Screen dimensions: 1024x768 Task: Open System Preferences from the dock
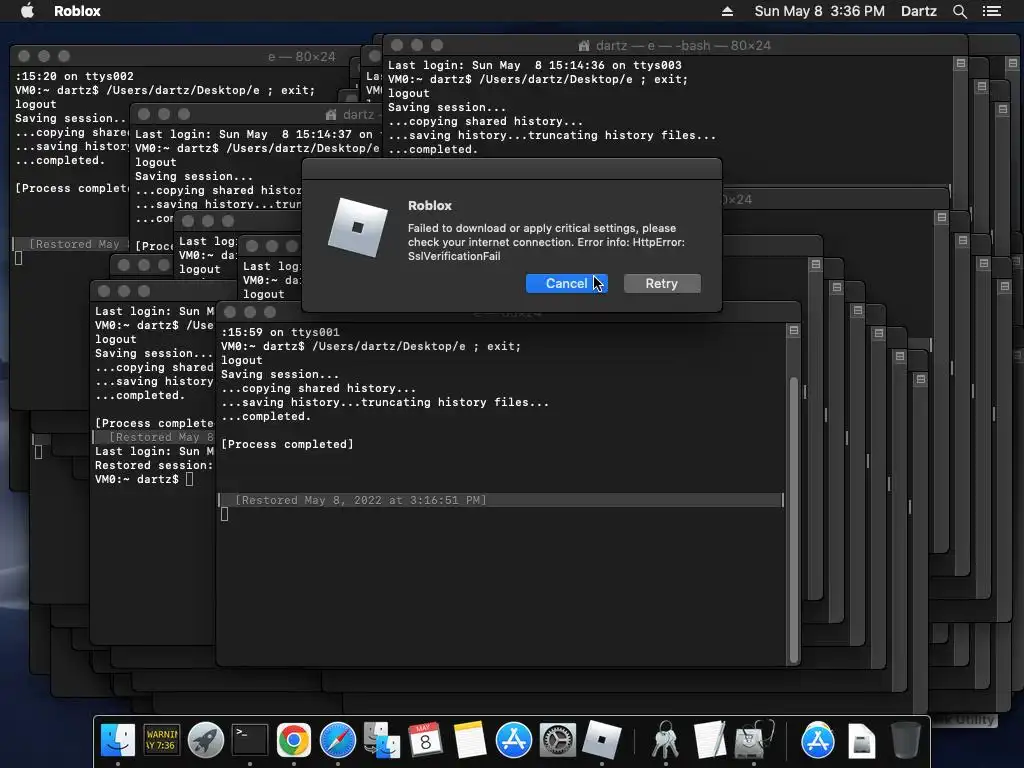coord(557,740)
